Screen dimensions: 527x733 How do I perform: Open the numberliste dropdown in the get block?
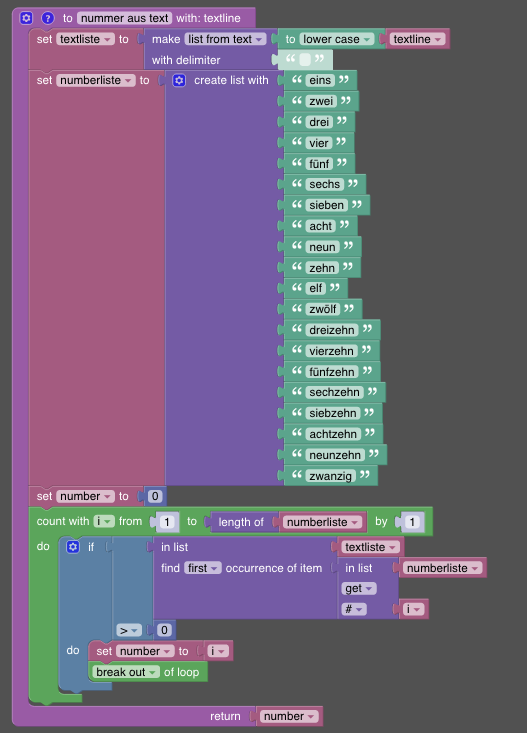443,568
